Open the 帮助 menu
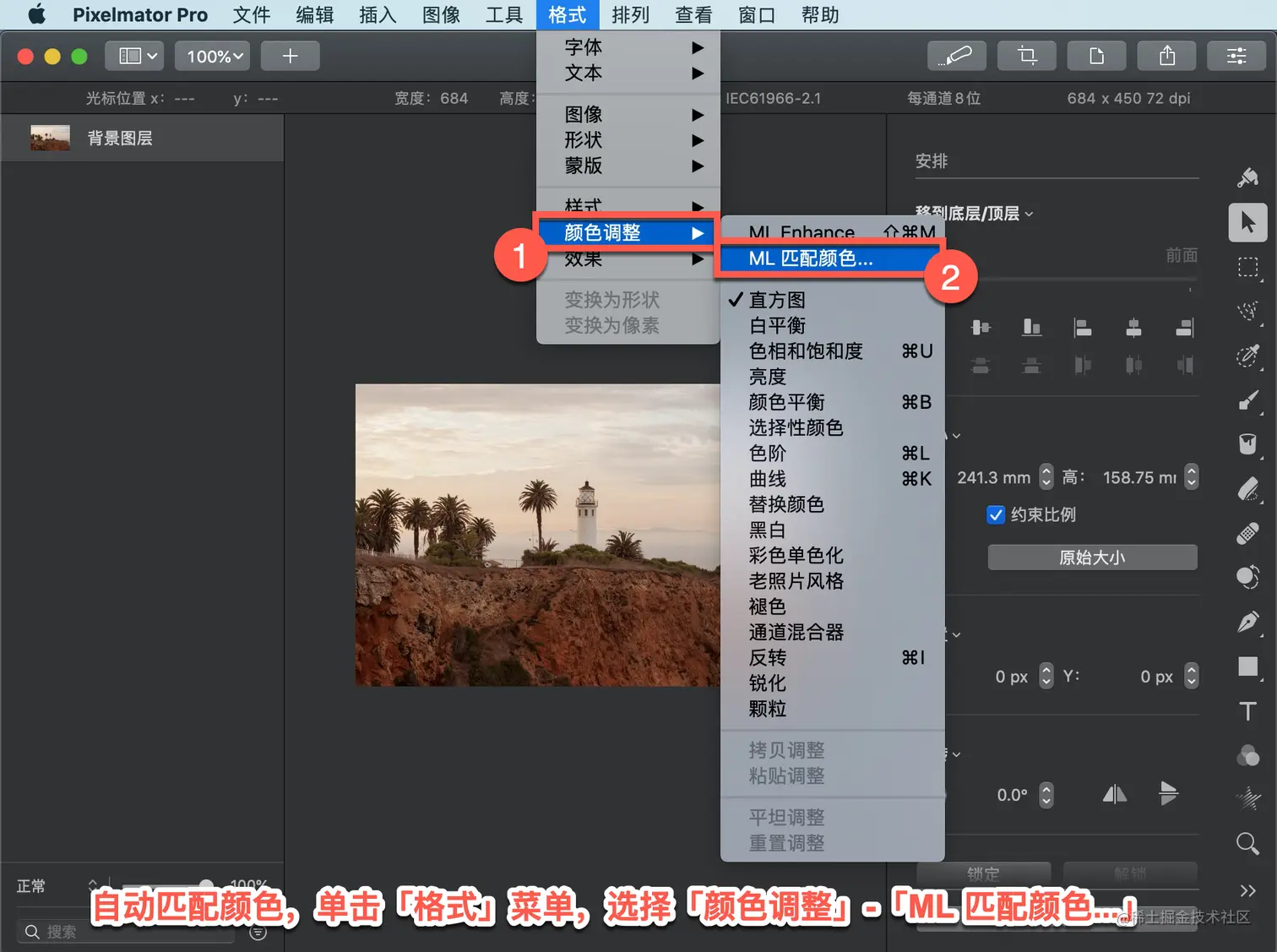Viewport: 1277px width, 952px height. click(x=820, y=14)
